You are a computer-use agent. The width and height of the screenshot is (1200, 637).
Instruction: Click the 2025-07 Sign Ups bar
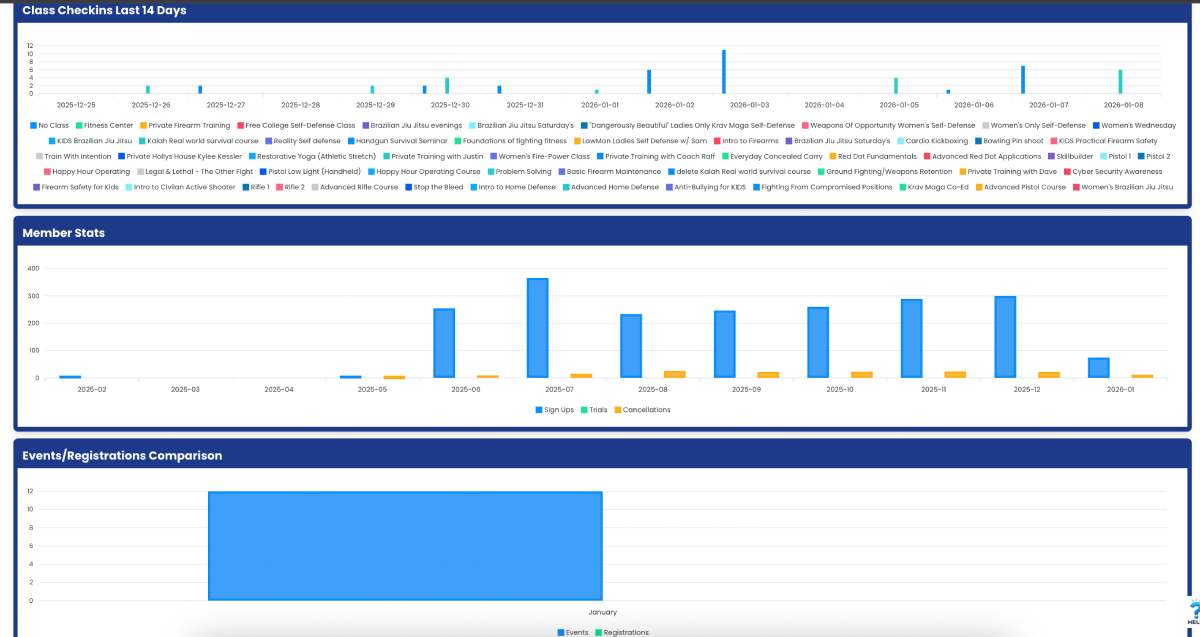pos(537,328)
